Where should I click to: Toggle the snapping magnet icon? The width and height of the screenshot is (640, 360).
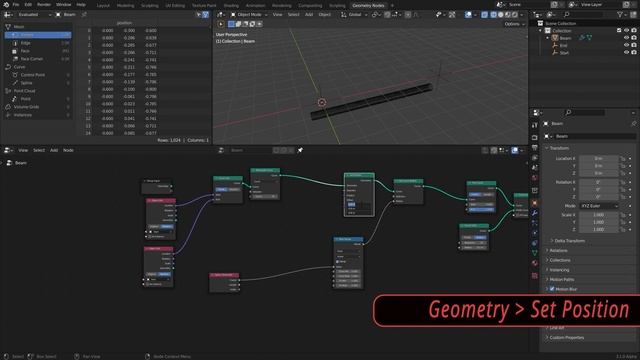[x=387, y=15]
